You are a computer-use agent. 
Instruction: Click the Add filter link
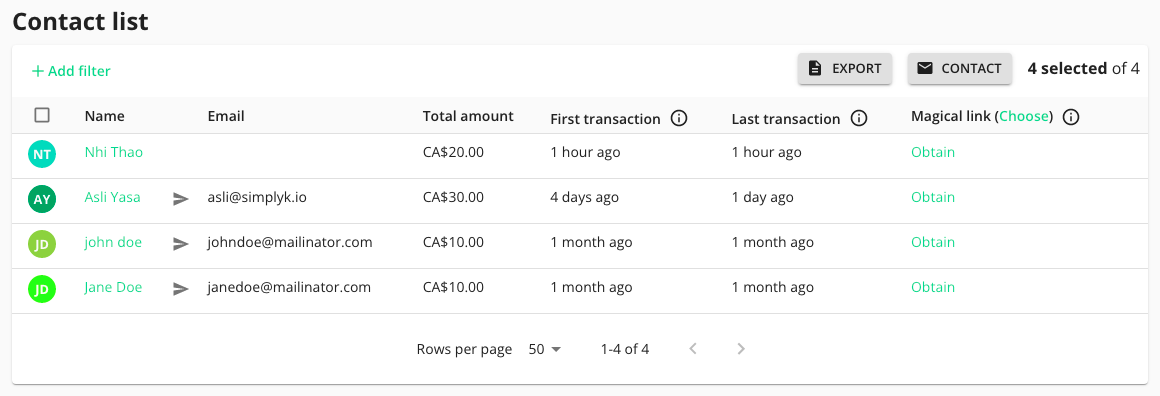71,71
